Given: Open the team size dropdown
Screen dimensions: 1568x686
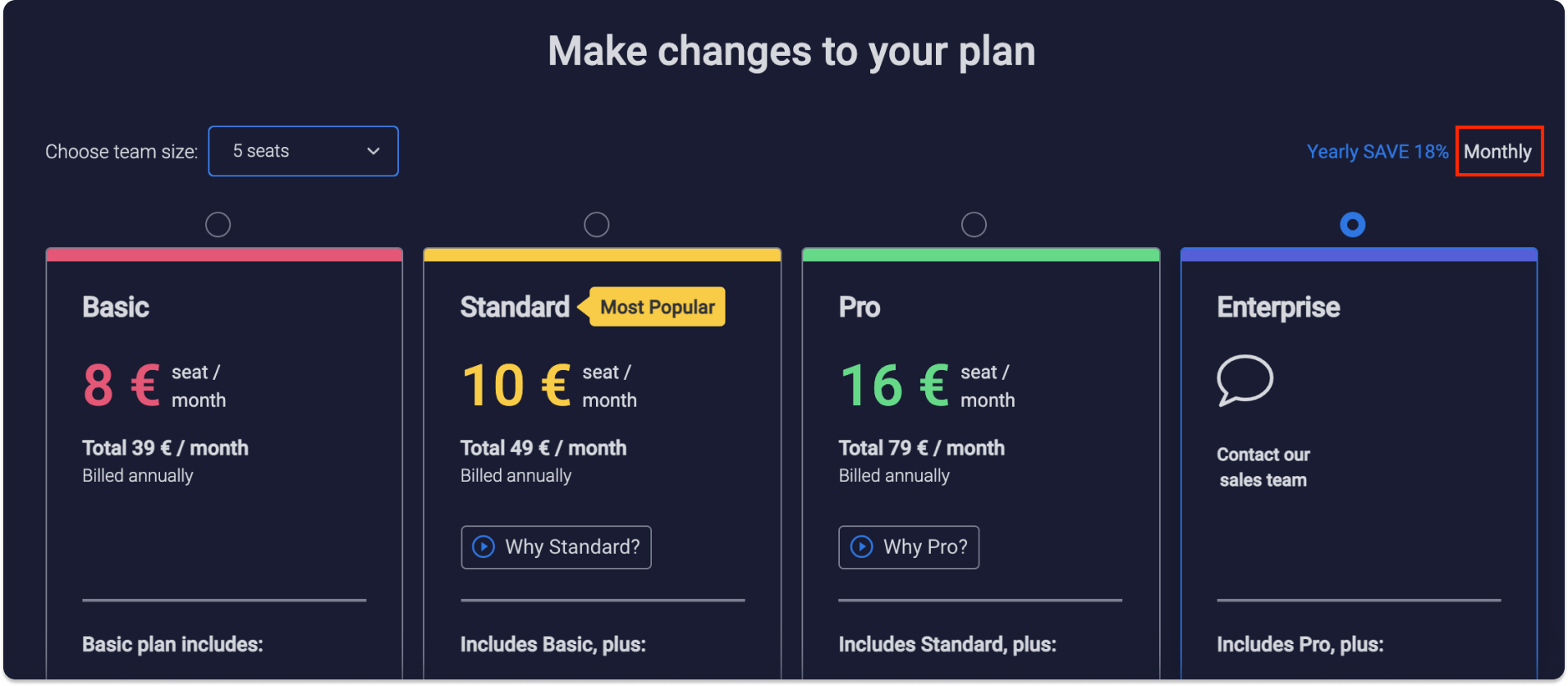Looking at the screenshot, I should [x=303, y=151].
